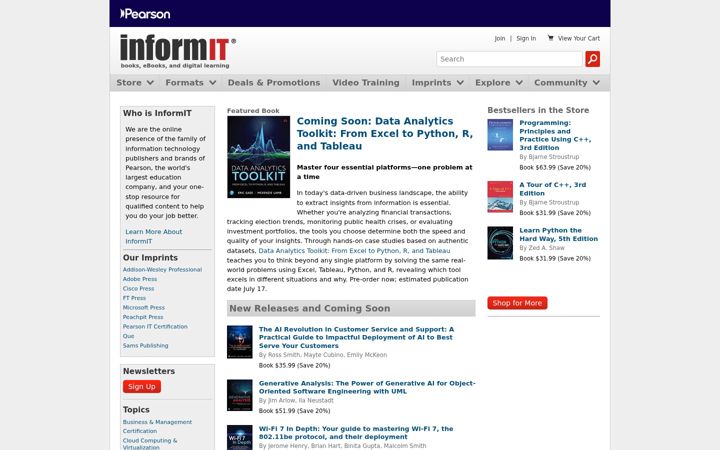This screenshot has width=720, height=450.
Task: Open Microsoft Press imprint link
Action: [143, 308]
